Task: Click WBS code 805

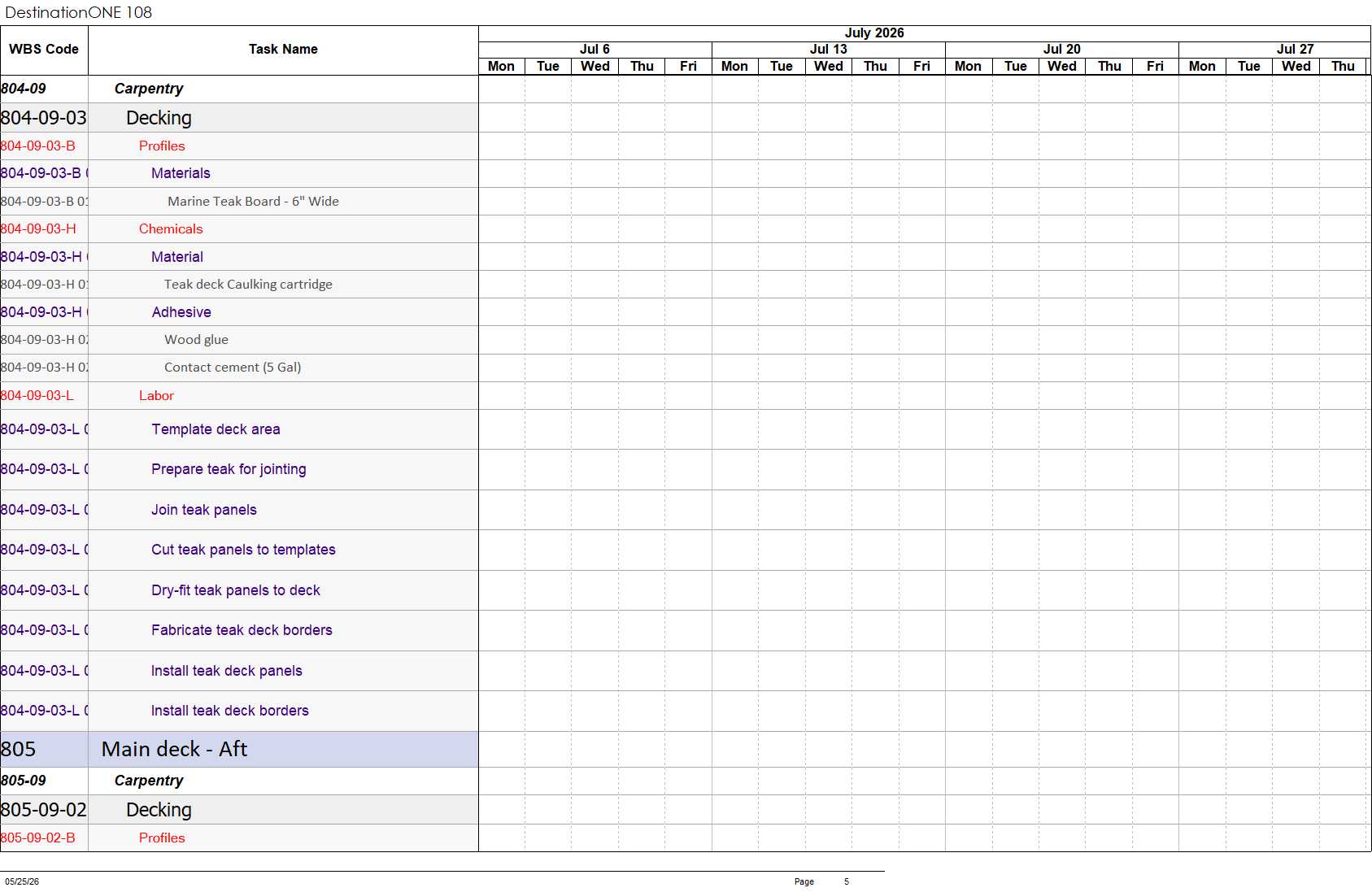Action: pos(18,750)
